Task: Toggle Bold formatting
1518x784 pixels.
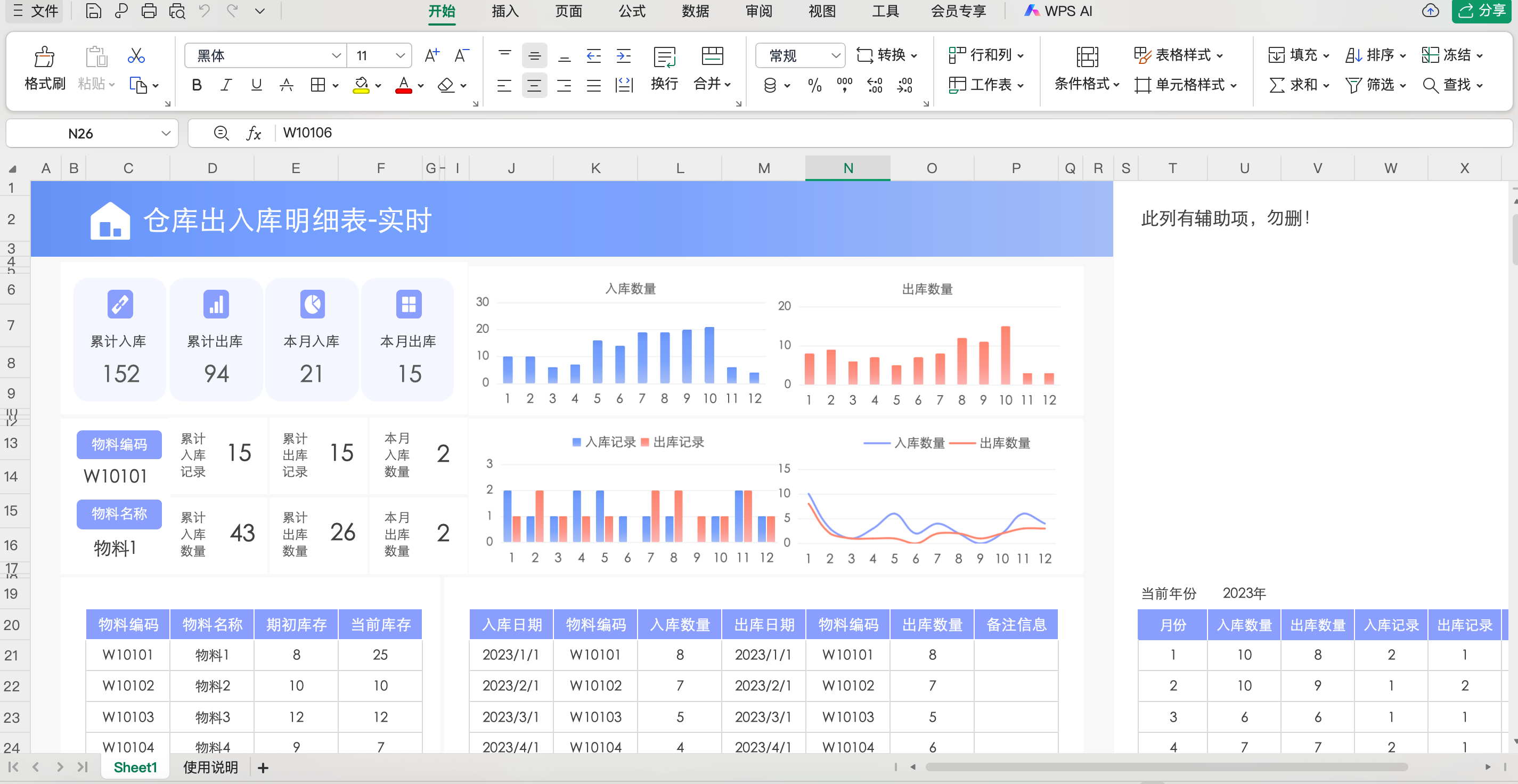Action: pyautogui.click(x=197, y=85)
